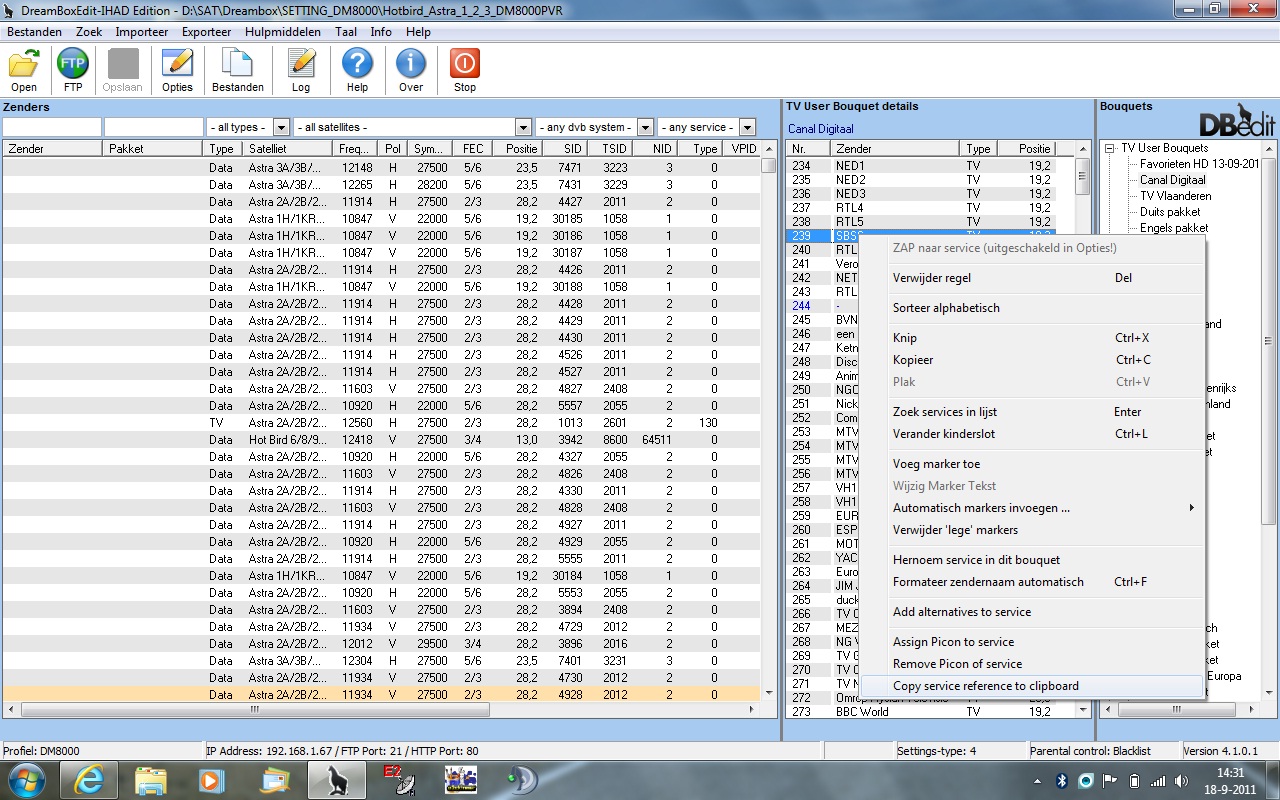Choose Formateer zendernaam automatisch
Image resolution: width=1280 pixels, height=800 pixels.
pyautogui.click(x=1034, y=582)
